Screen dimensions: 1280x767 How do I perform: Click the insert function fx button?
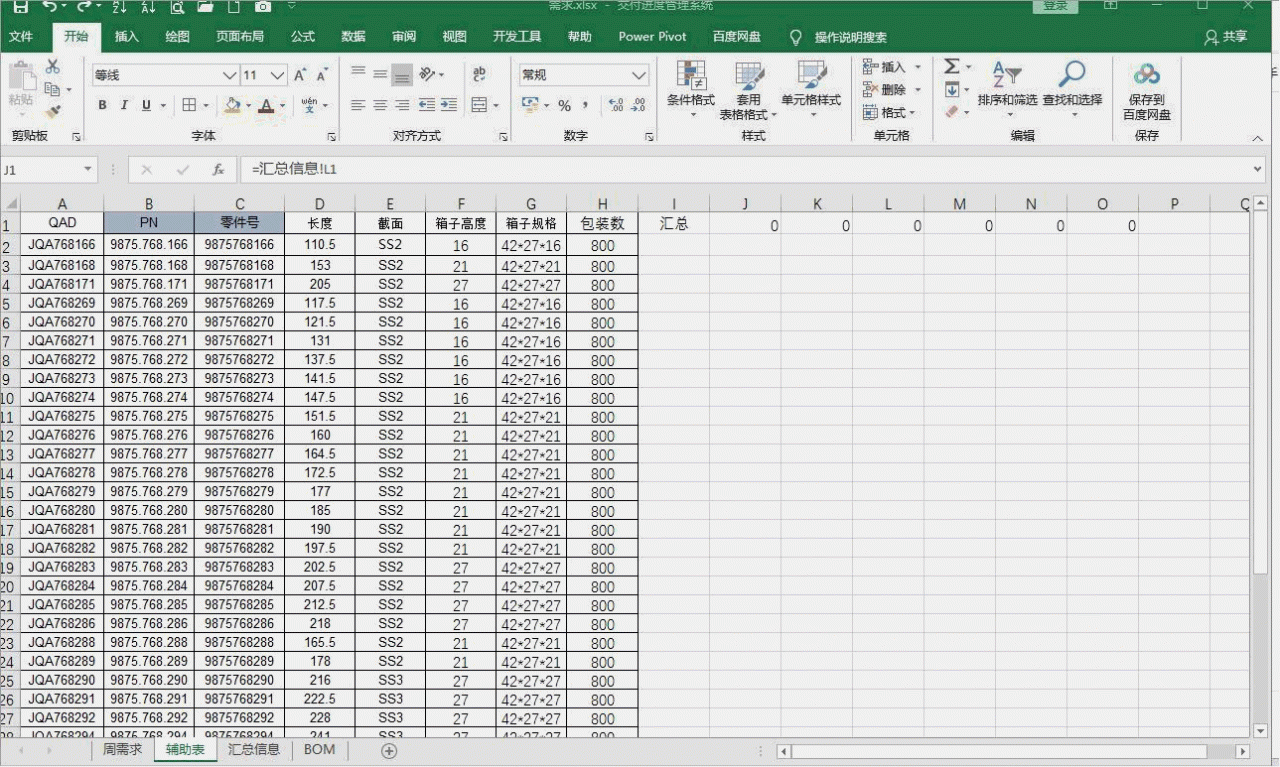pos(218,170)
